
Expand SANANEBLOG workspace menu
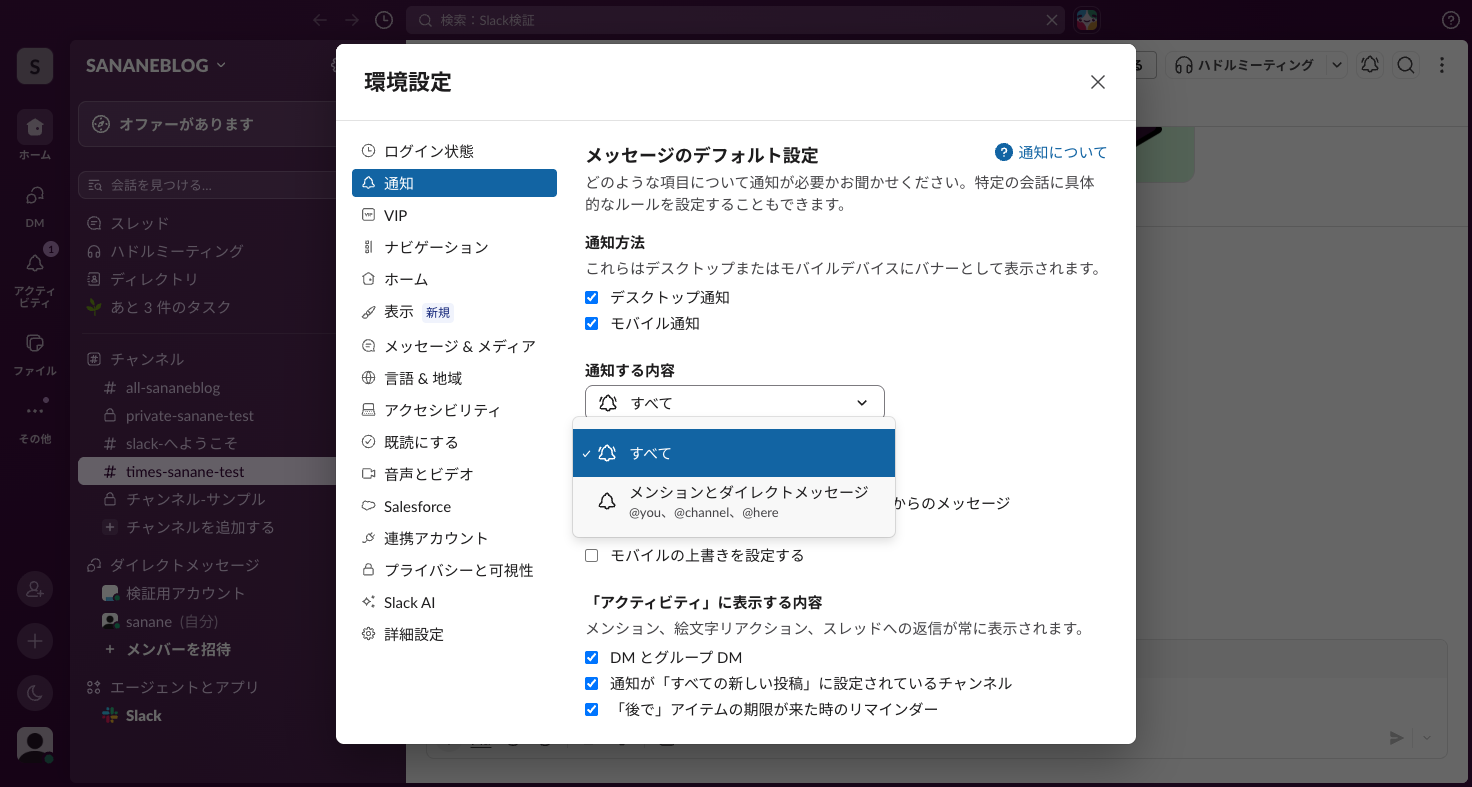(x=156, y=65)
